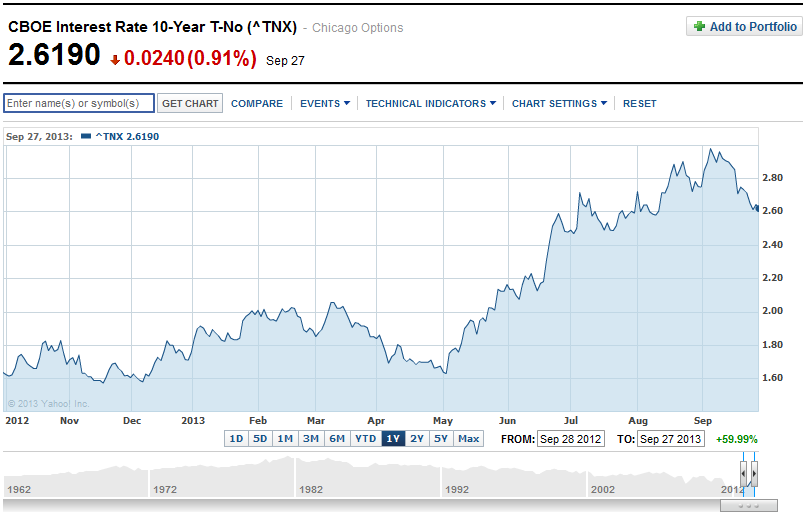Click the 1992 label in overview timeline
This screenshot has height=512, width=806.
pyautogui.click(x=457, y=489)
